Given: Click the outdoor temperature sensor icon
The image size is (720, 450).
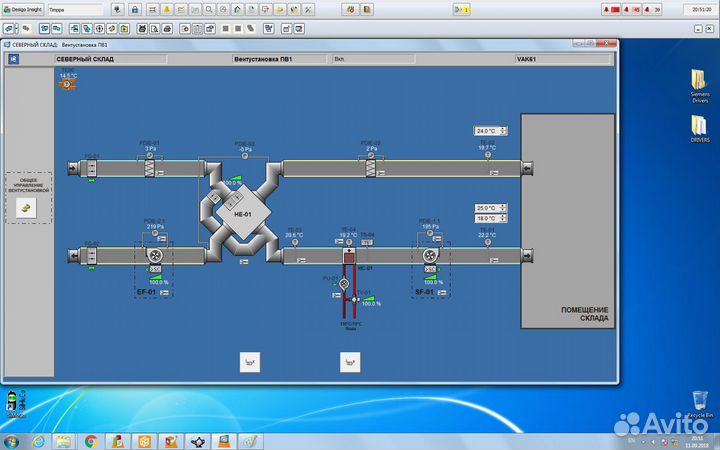Looking at the screenshot, I should point(67,85).
